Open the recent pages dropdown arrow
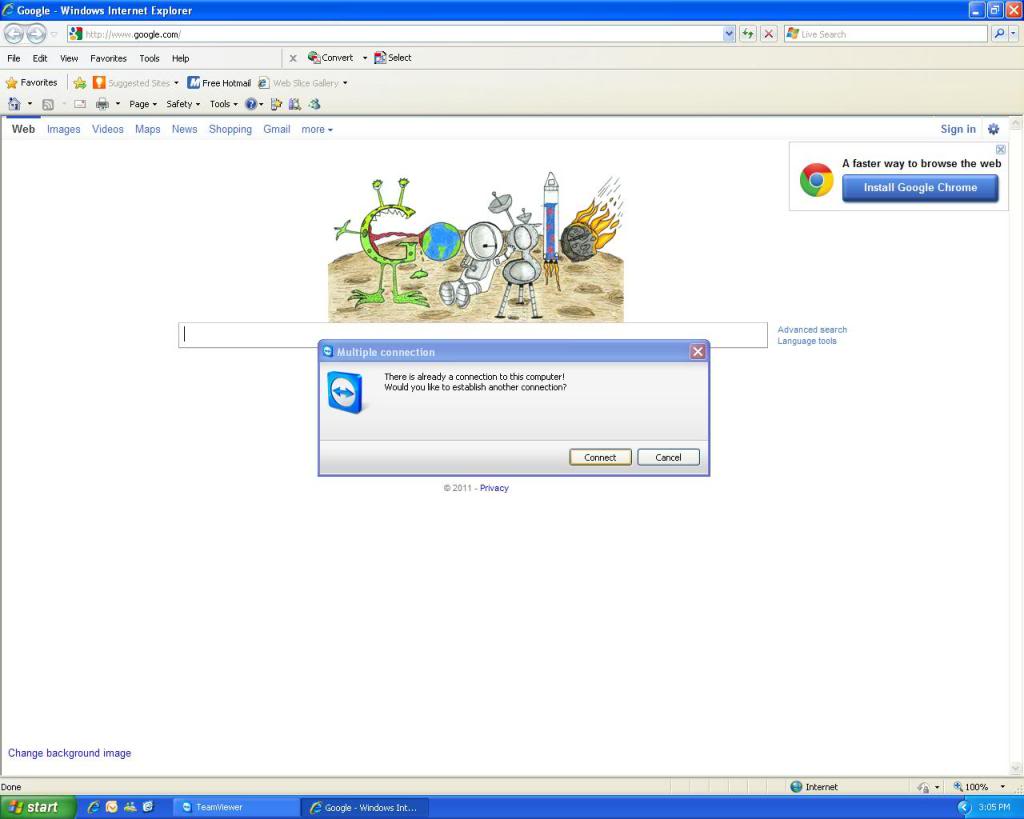 click(x=54, y=34)
